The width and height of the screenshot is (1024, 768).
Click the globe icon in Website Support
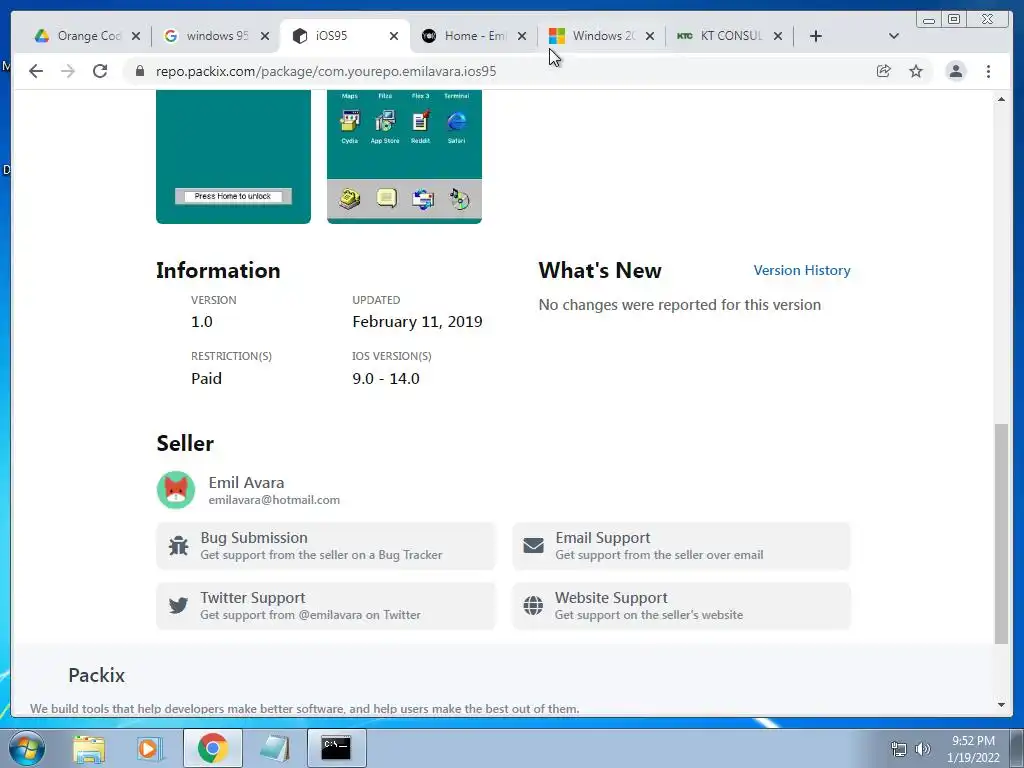tap(533, 605)
